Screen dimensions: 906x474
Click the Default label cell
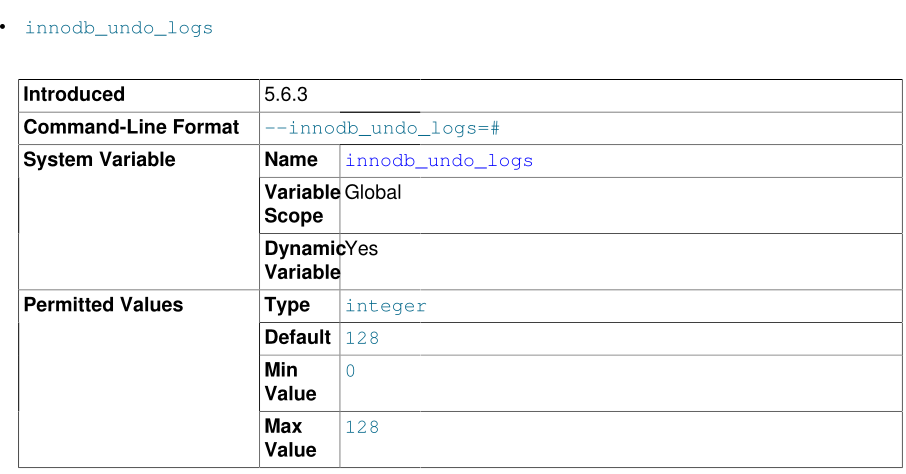pyautogui.click(x=297, y=337)
